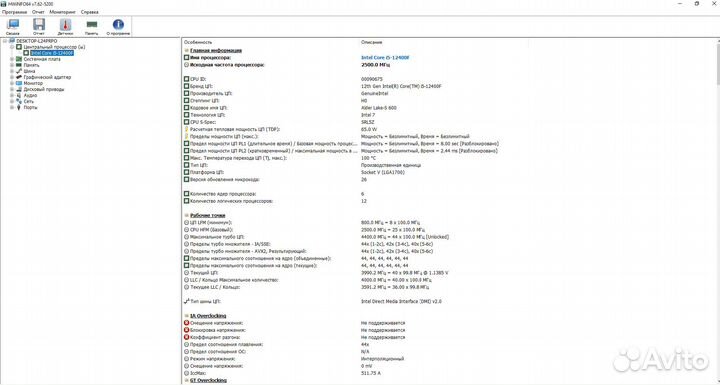Click the red X icon beside Блокировка напряжения
The height and width of the screenshot is (385, 720).
pos(186,330)
